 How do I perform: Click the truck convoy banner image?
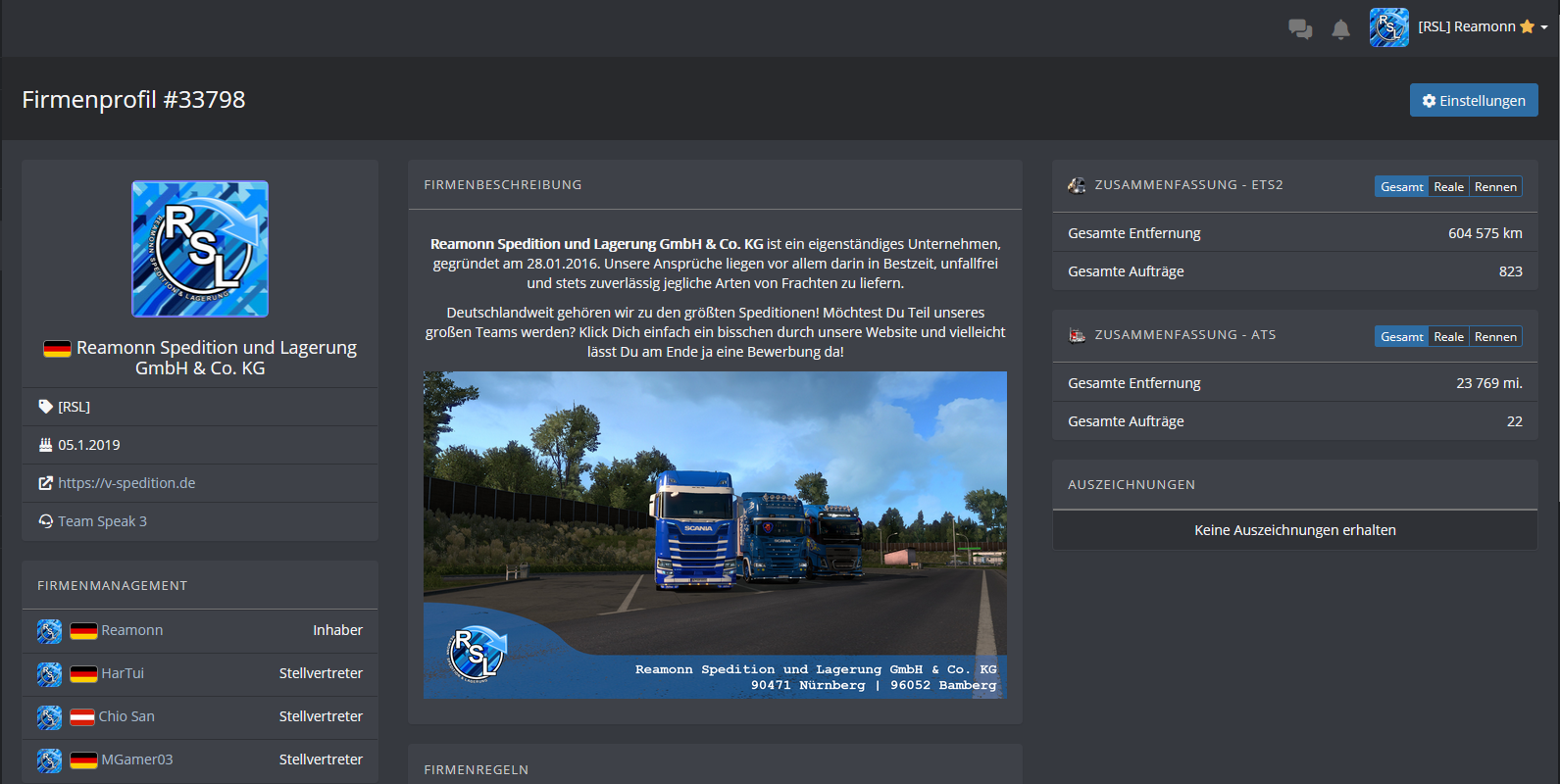tap(715, 534)
